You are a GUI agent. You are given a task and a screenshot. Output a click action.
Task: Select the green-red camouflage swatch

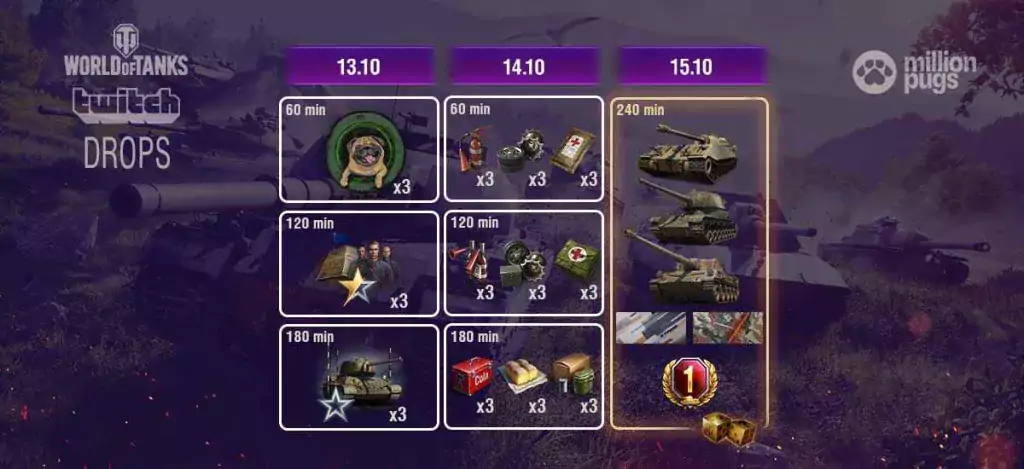727,327
